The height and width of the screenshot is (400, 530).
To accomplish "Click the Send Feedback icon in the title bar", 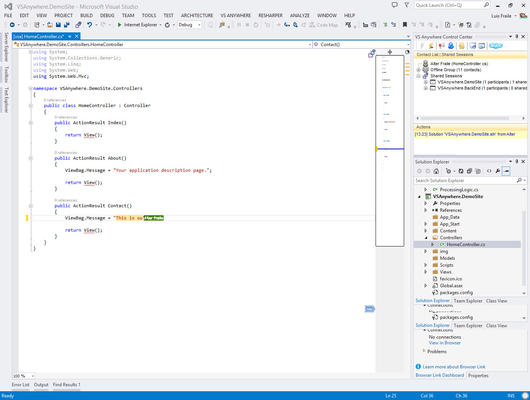I will click(394, 5).
